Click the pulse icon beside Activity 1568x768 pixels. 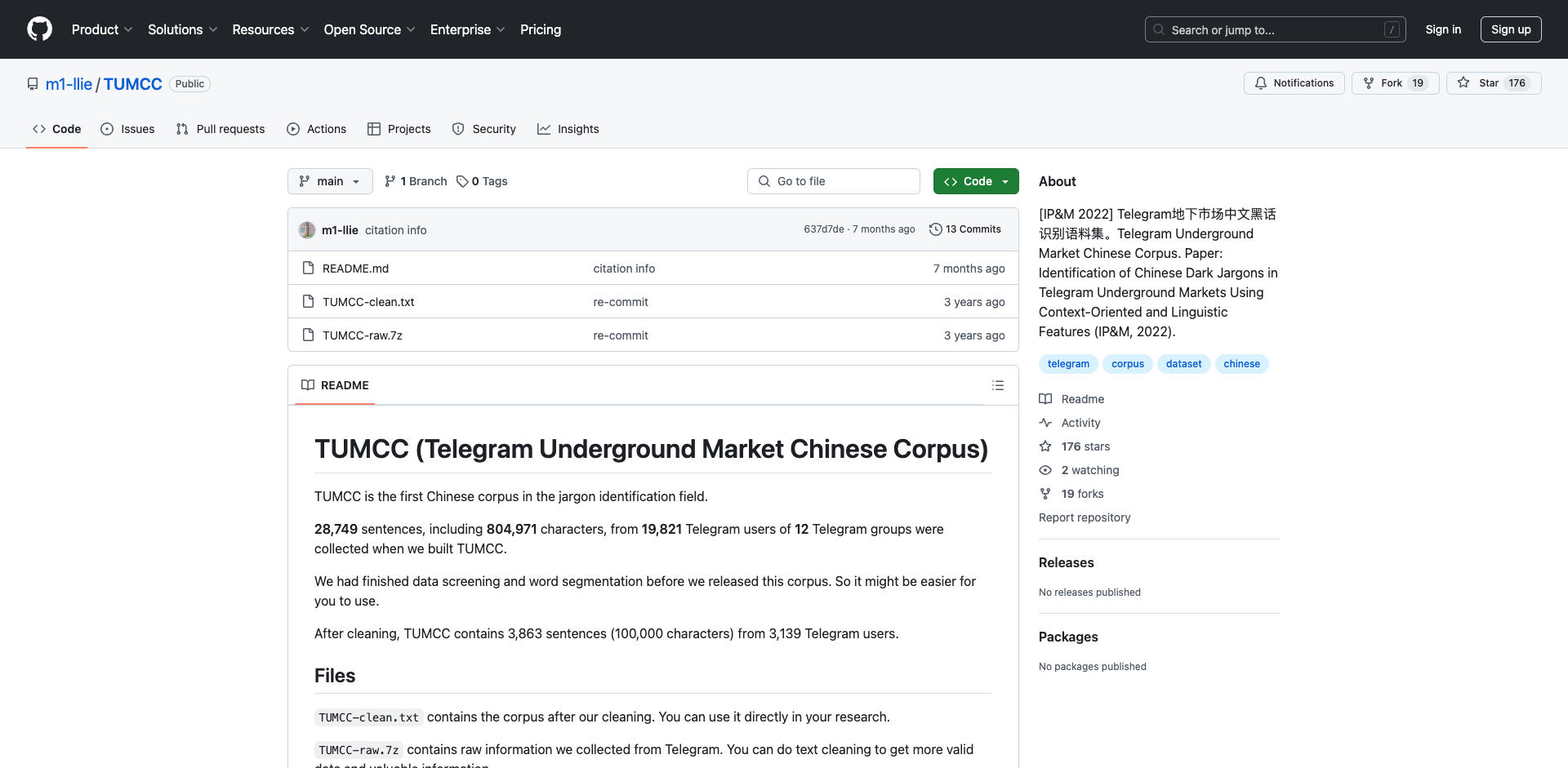click(1045, 423)
